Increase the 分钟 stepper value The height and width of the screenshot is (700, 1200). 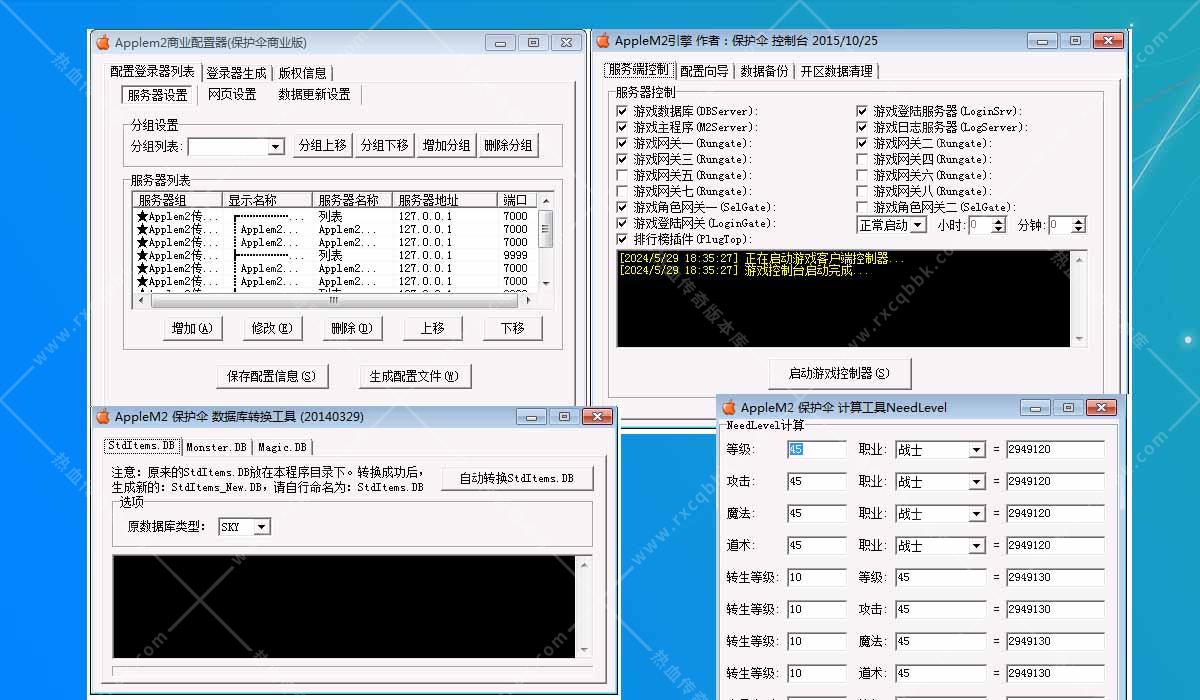[x=1079, y=221]
